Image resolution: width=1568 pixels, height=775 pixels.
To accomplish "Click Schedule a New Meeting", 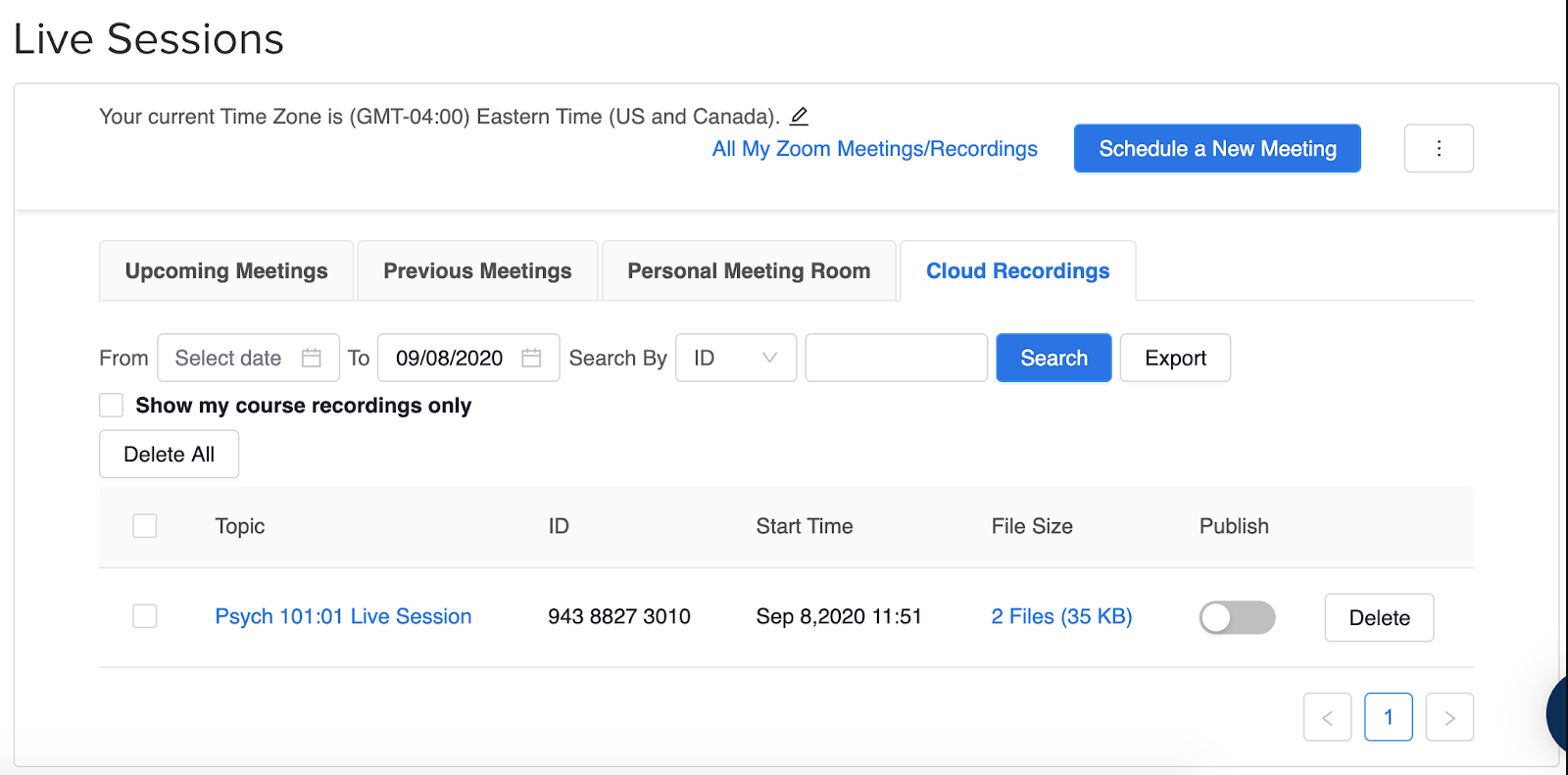I will pyautogui.click(x=1217, y=148).
